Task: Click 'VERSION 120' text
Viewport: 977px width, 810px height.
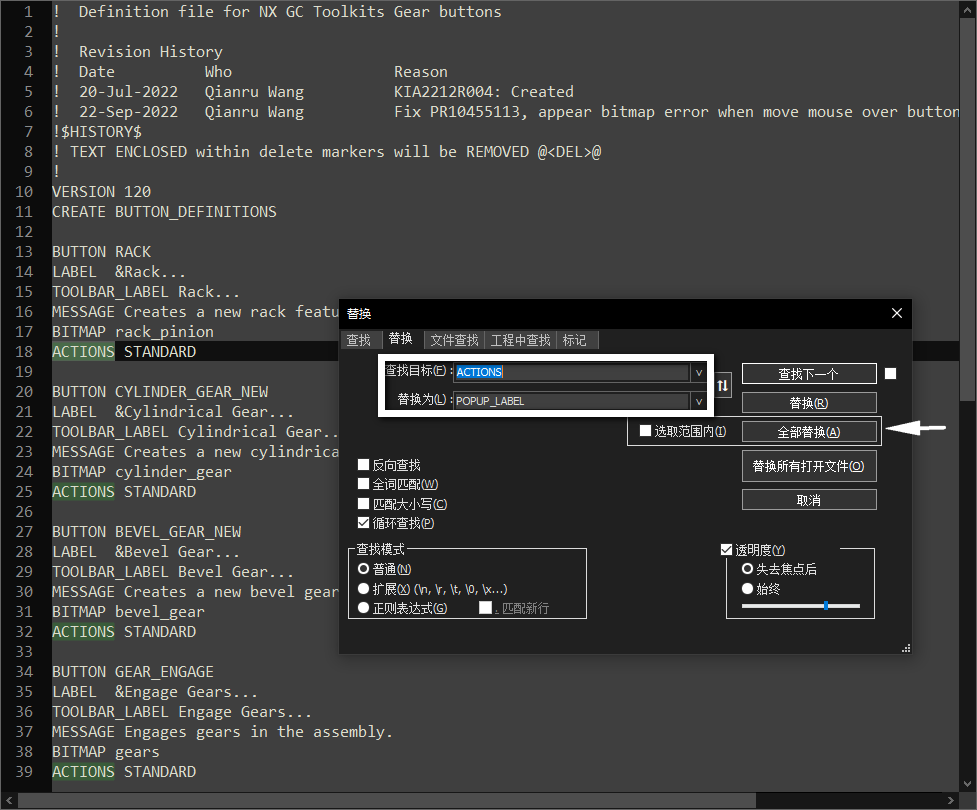Action: point(102,192)
